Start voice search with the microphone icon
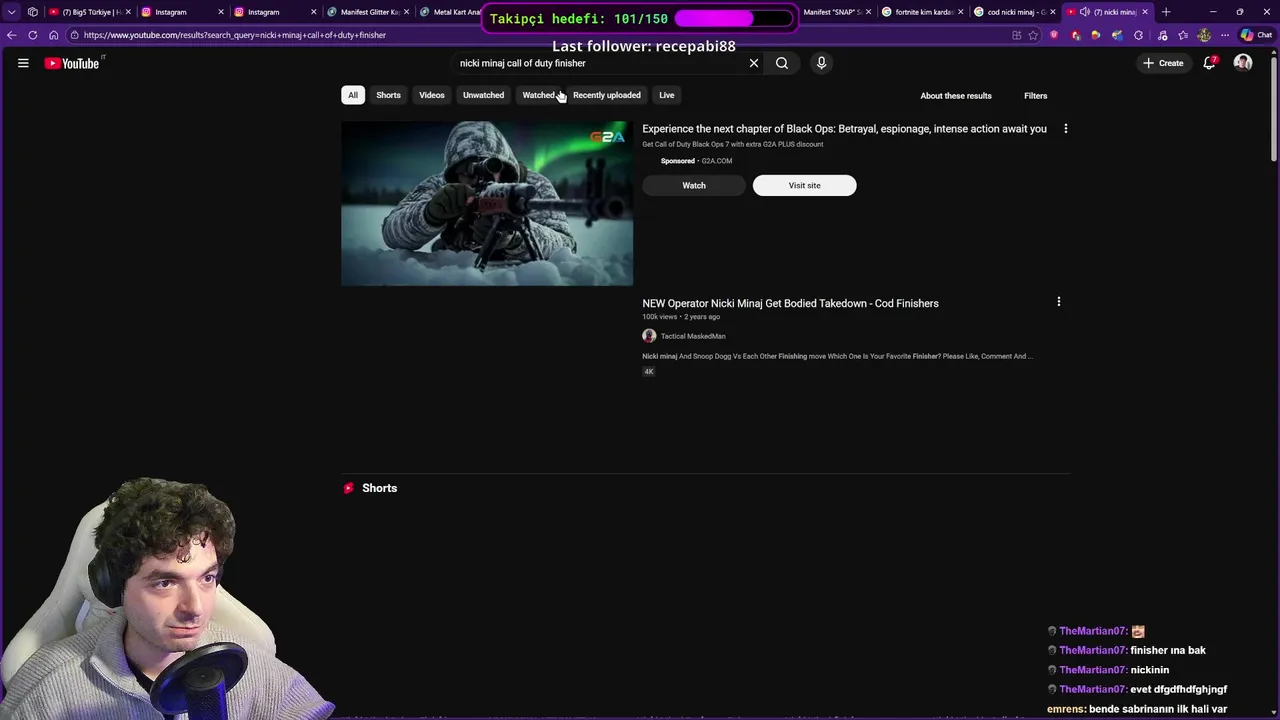The image size is (1280, 720). tap(821, 63)
